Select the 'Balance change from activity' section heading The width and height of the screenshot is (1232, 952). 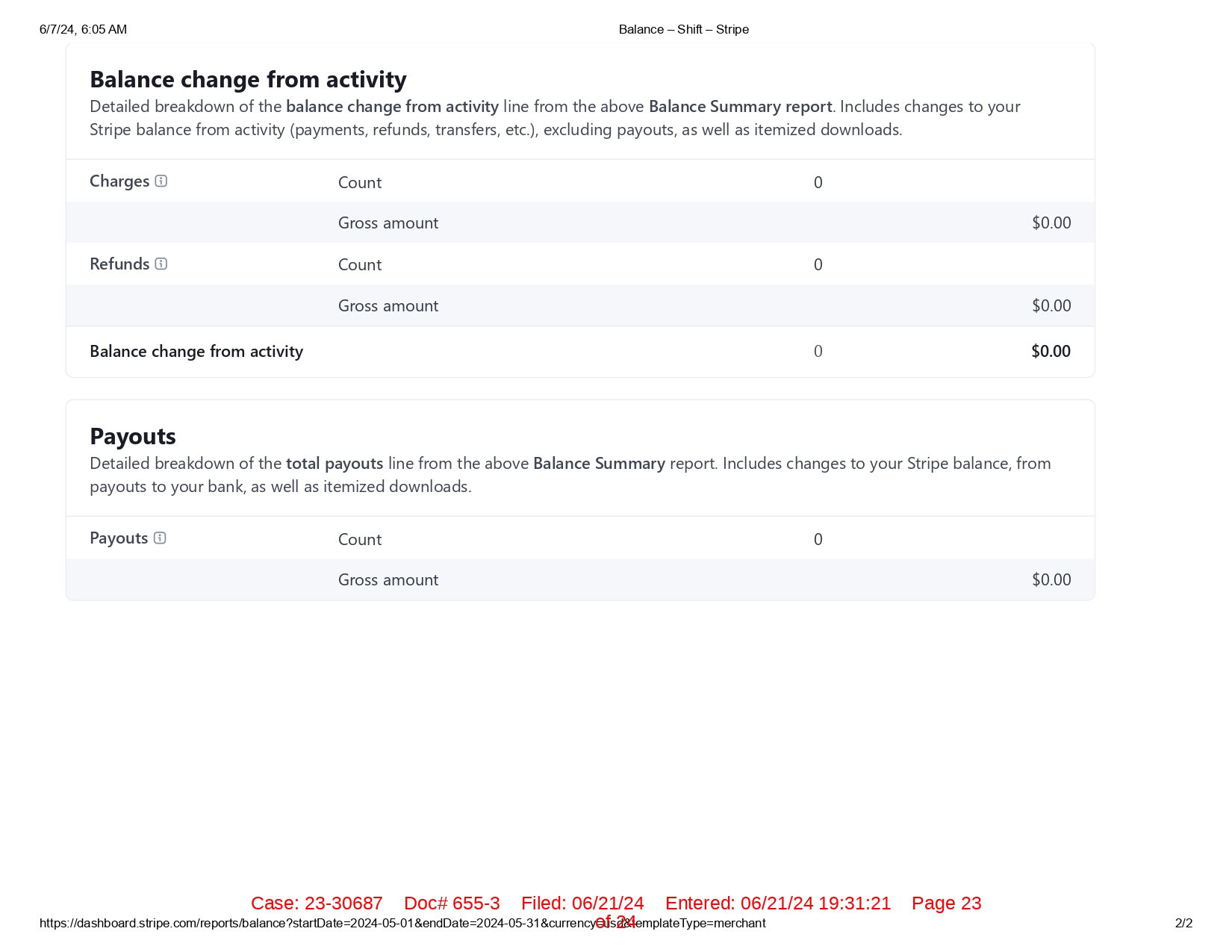click(248, 79)
